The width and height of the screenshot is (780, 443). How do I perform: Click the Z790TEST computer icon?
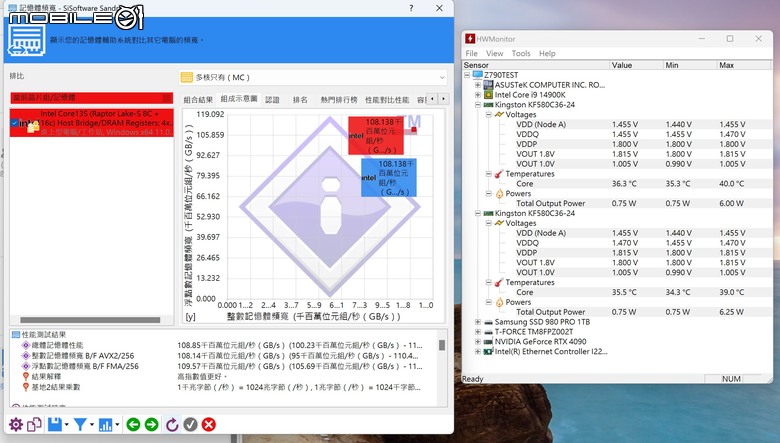[x=478, y=75]
